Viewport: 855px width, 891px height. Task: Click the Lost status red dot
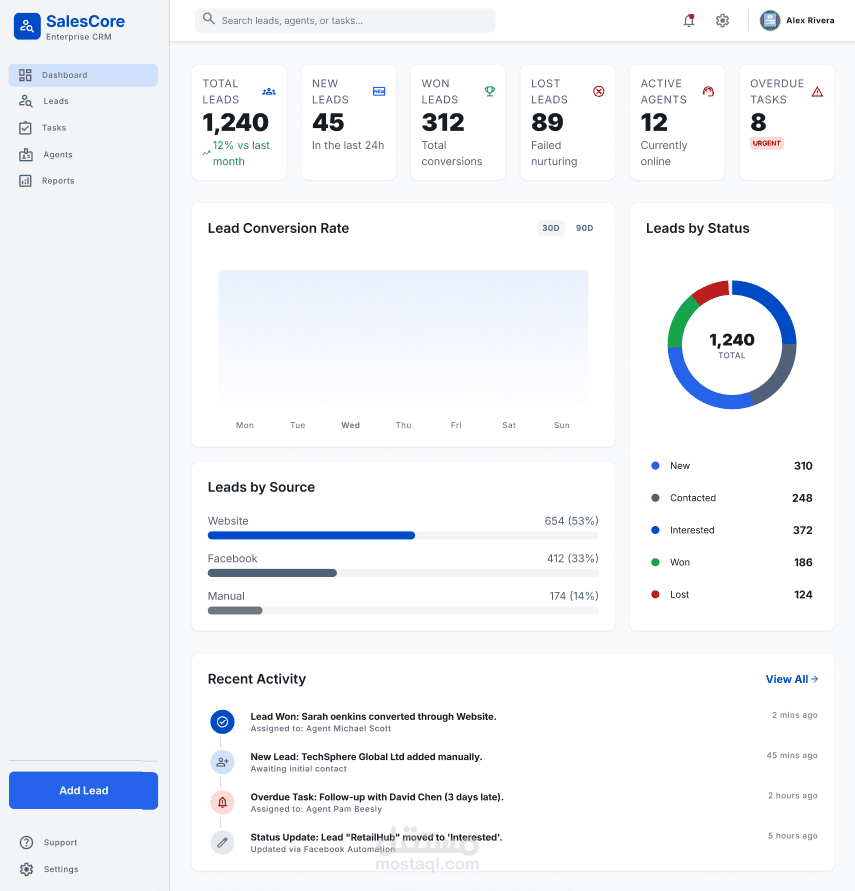[x=655, y=594]
